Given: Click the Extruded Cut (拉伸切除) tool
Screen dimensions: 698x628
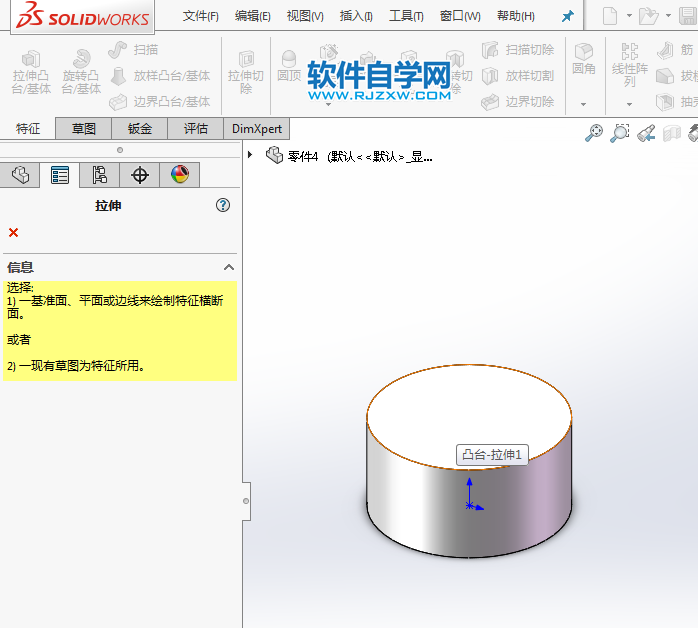Looking at the screenshot, I should (246, 73).
